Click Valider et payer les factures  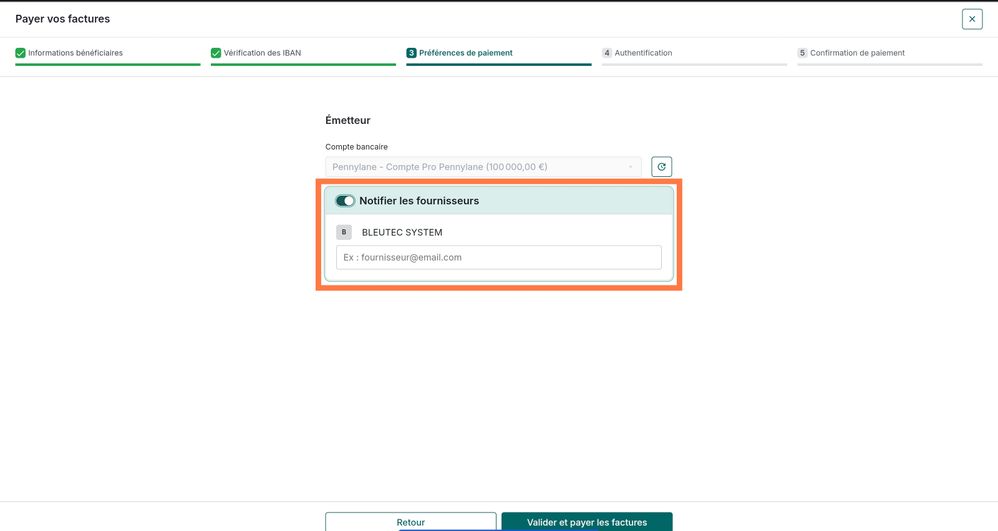coord(587,521)
